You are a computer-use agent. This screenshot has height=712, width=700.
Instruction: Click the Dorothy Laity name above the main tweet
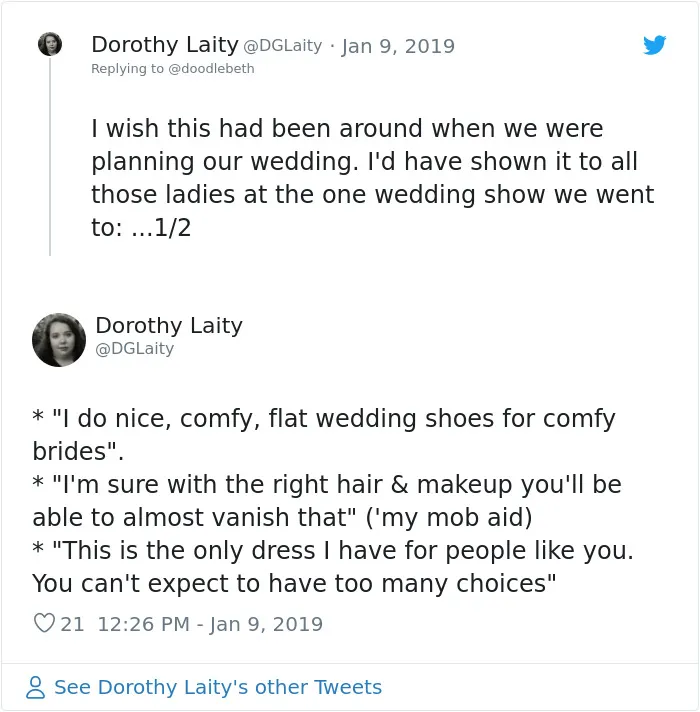[x=169, y=326]
